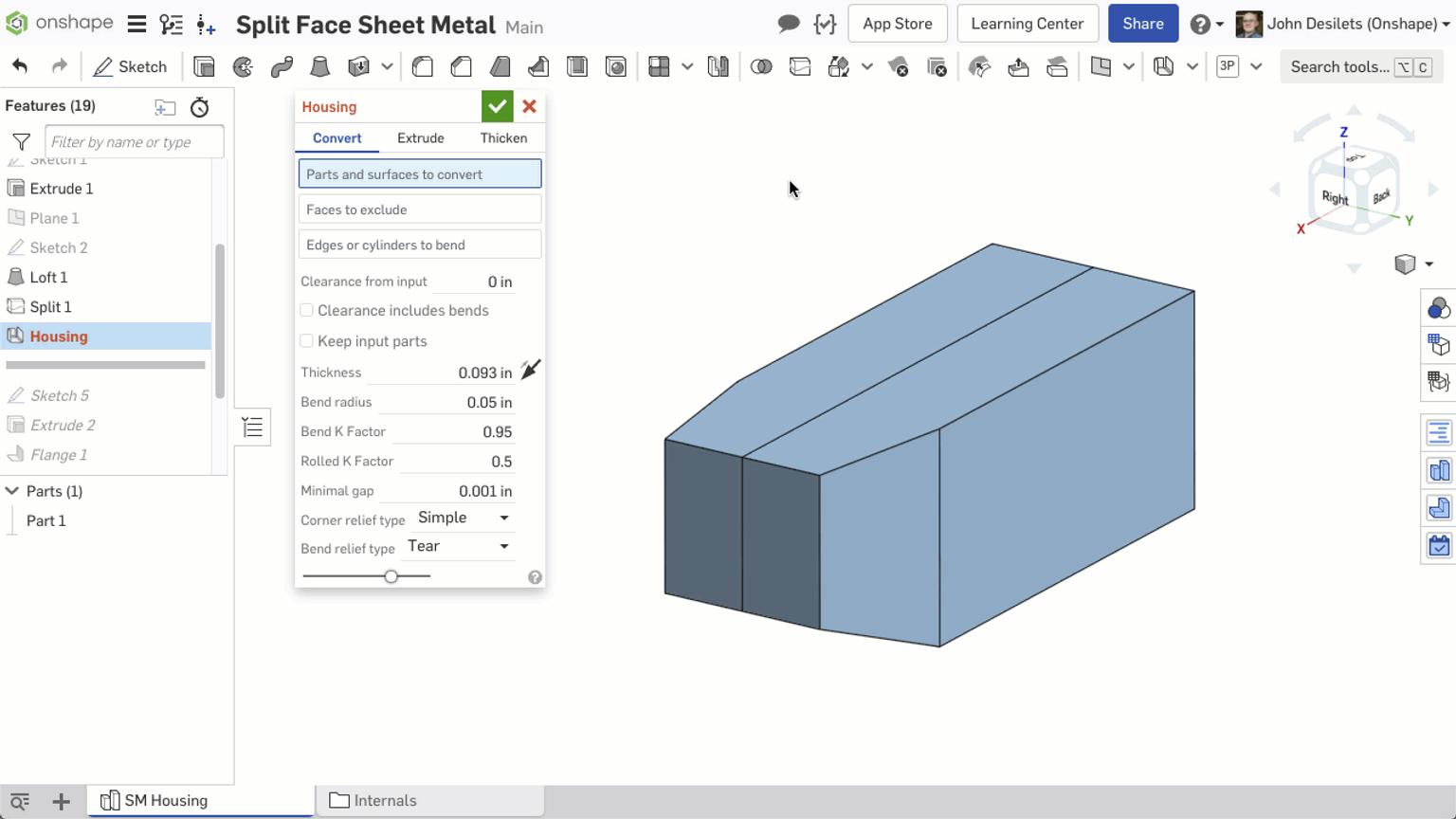Open the Revolve tool
The image size is (1456, 819).
point(243,66)
